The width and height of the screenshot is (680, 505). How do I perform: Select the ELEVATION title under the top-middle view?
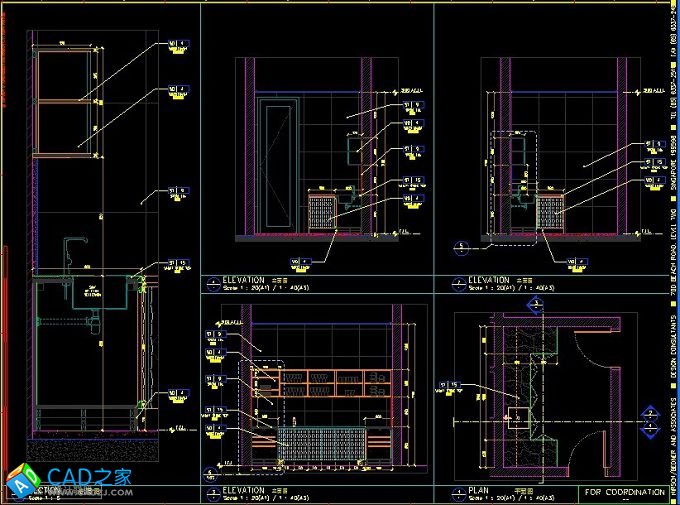click(244, 280)
